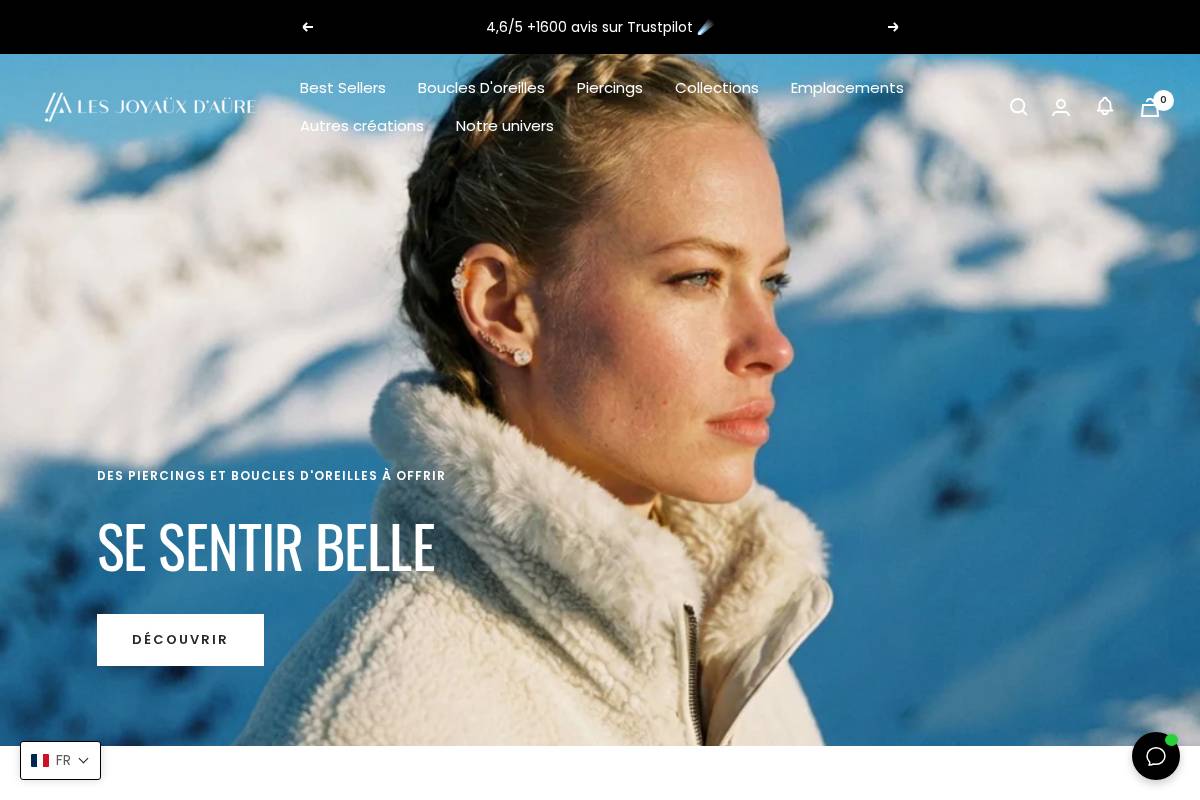Show previous announcement with left arrow
Viewport: 1200px width, 800px height.
click(307, 27)
